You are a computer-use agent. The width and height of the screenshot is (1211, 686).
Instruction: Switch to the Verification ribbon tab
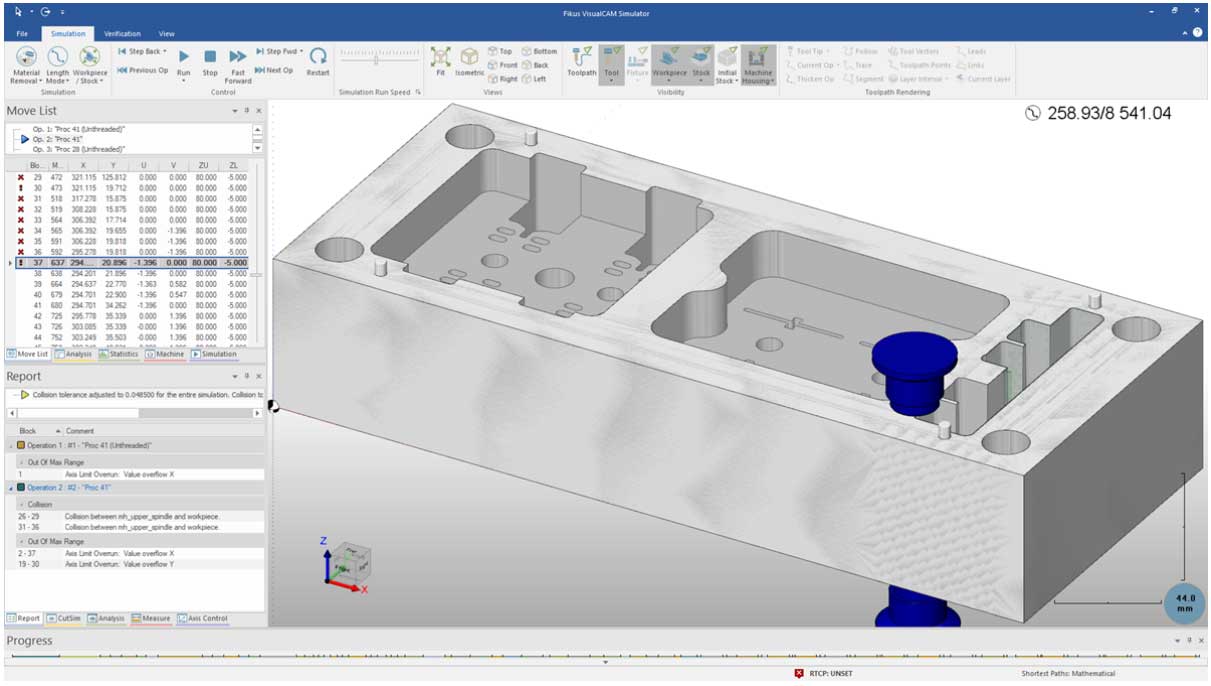pos(120,33)
